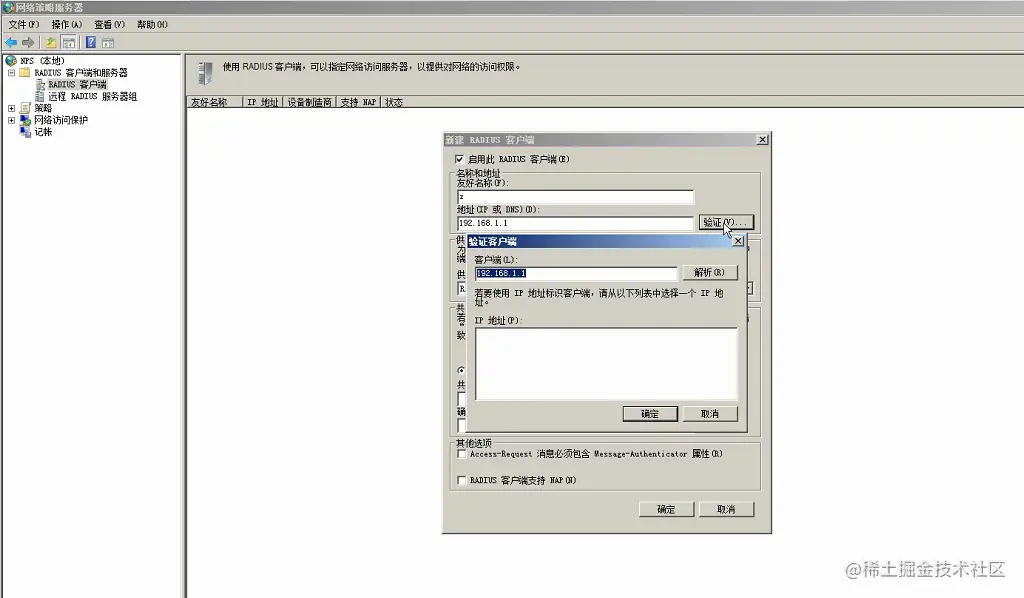The width and height of the screenshot is (1024, 598).
Task: Click the server tower icon in the details pane
Action: coord(204,73)
